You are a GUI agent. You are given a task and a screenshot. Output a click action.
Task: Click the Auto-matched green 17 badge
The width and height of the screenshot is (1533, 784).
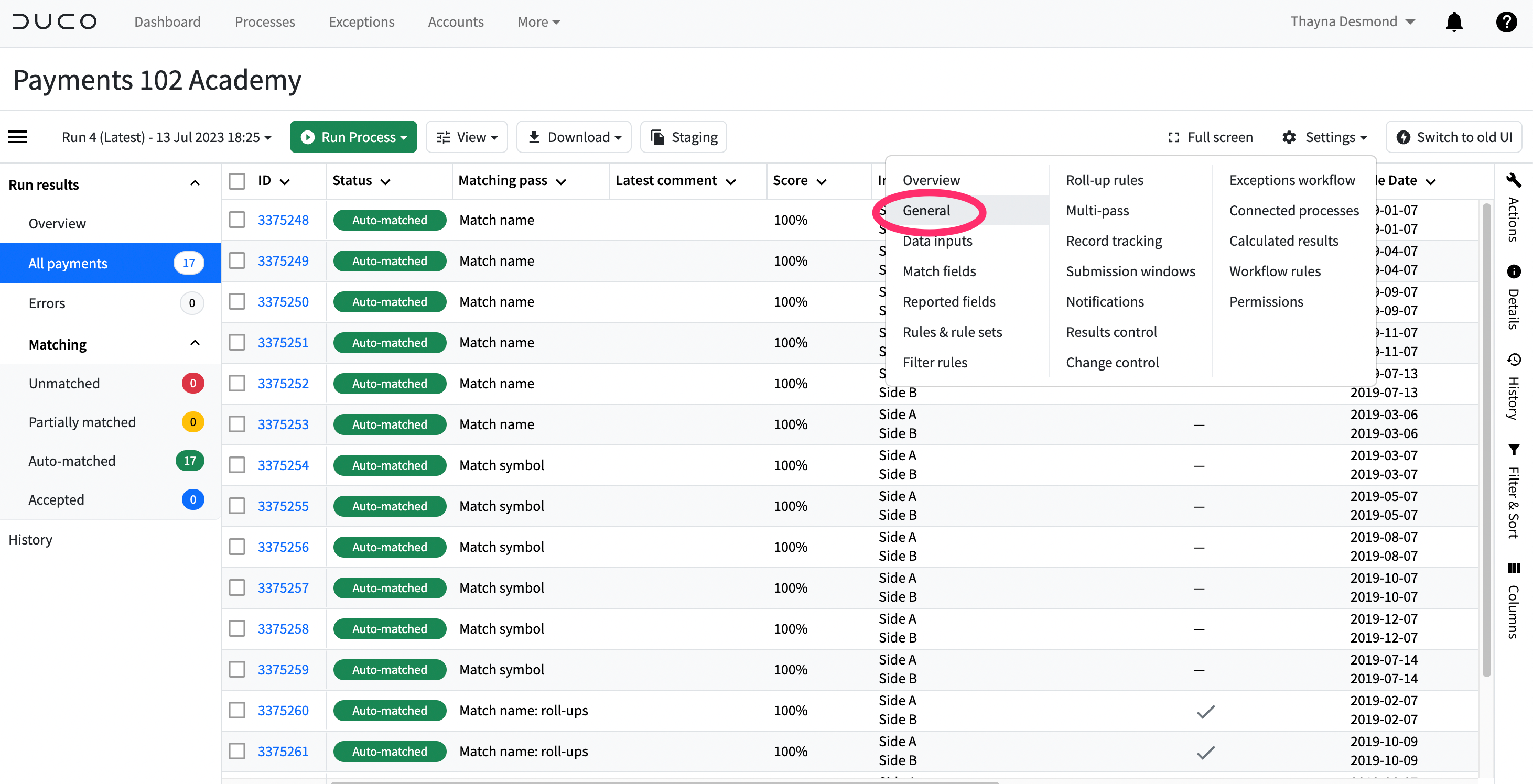(190, 461)
